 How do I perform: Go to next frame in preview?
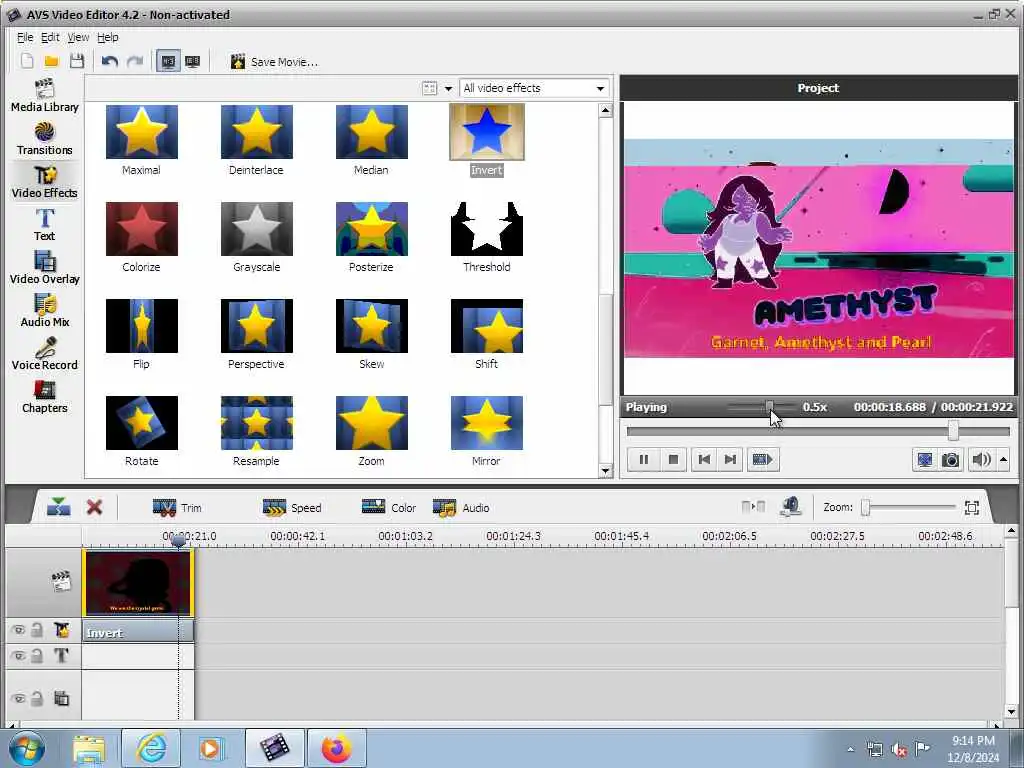730,460
